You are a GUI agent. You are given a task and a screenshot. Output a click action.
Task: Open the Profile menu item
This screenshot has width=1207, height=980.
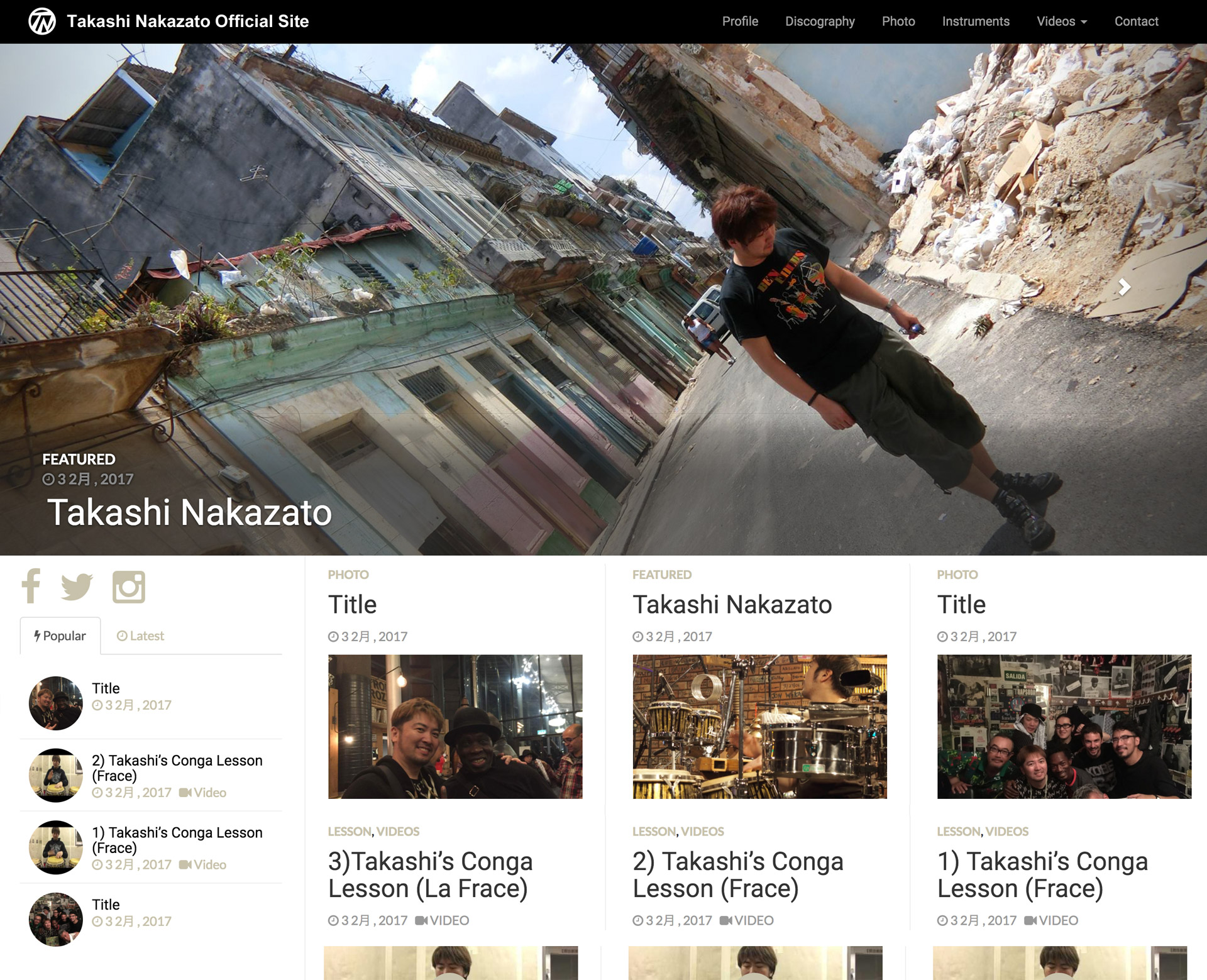point(740,21)
